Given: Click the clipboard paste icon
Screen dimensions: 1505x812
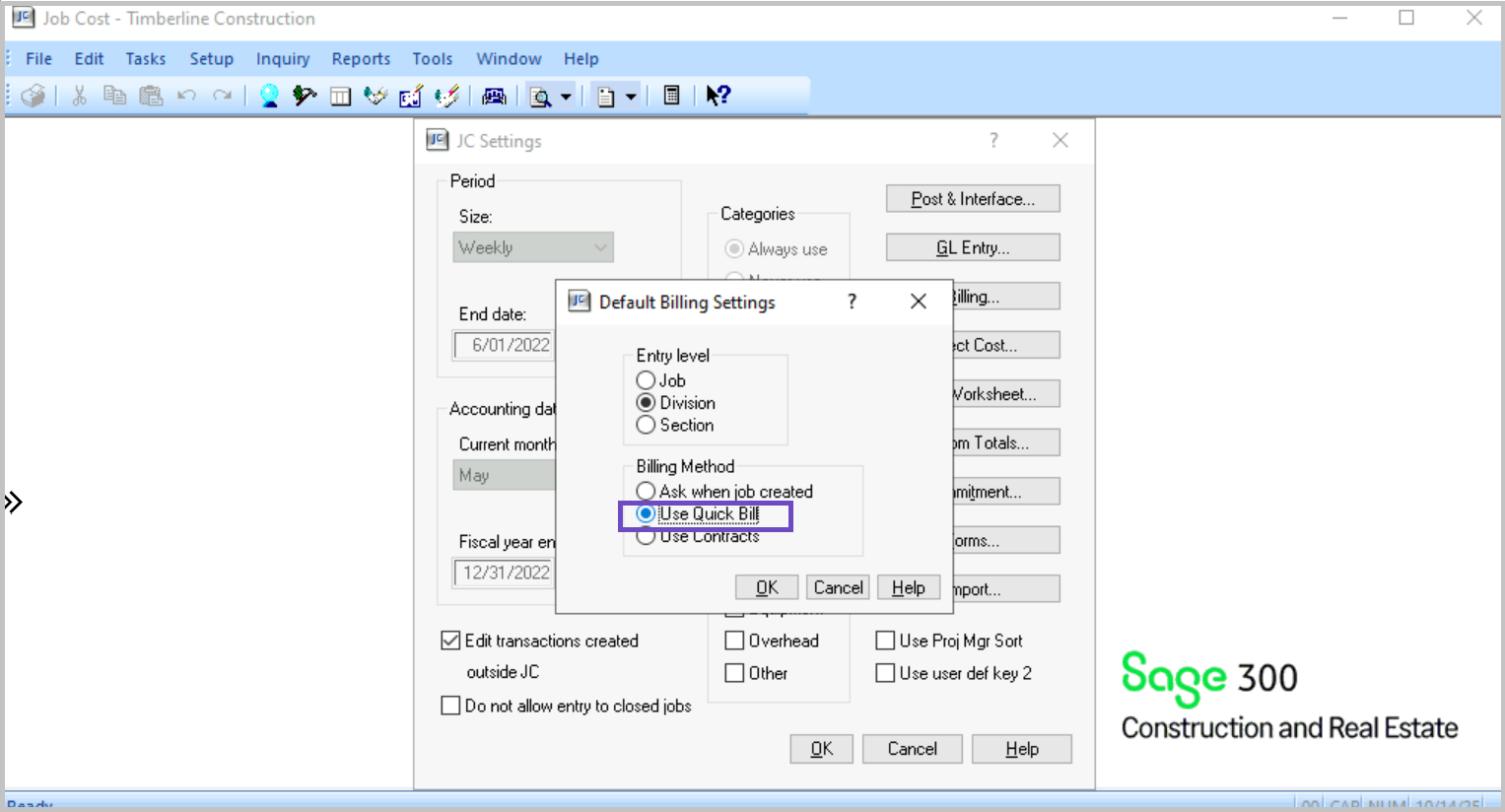Looking at the screenshot, I should [151, 96].
